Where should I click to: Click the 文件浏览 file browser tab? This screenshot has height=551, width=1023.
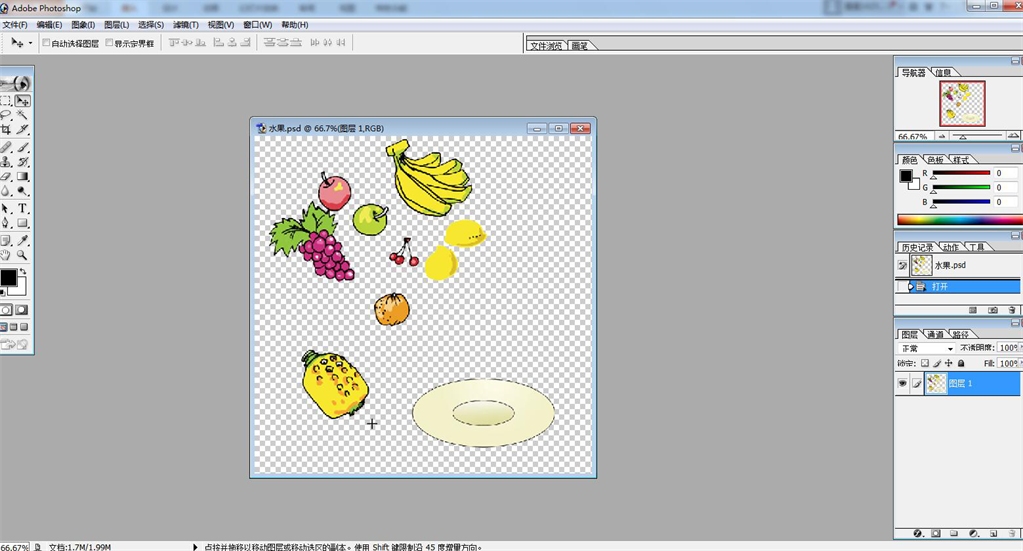pos(547,46)
